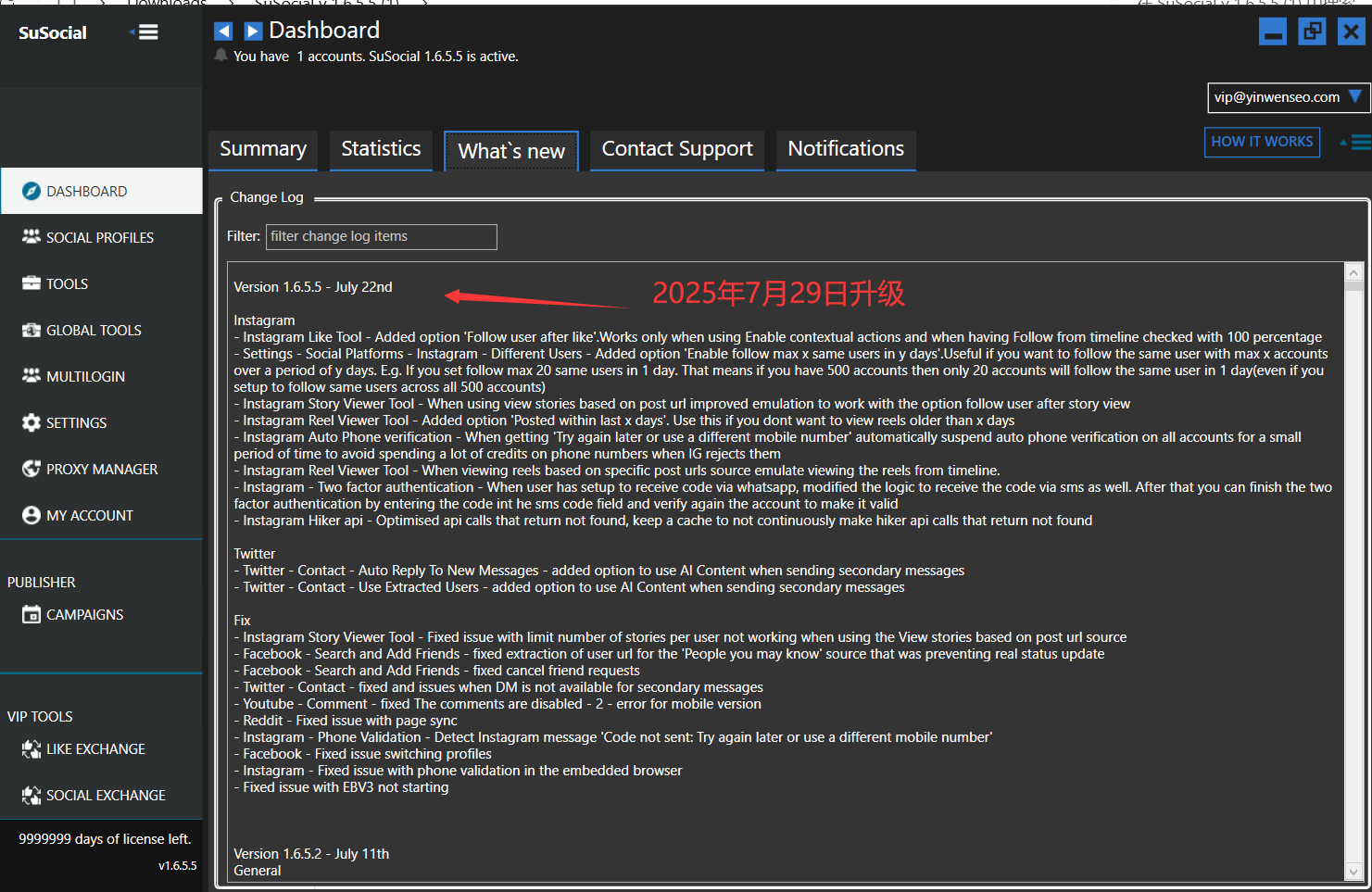Open the Notifications tab
The image size is (1372, 892).
coord(846,150)
